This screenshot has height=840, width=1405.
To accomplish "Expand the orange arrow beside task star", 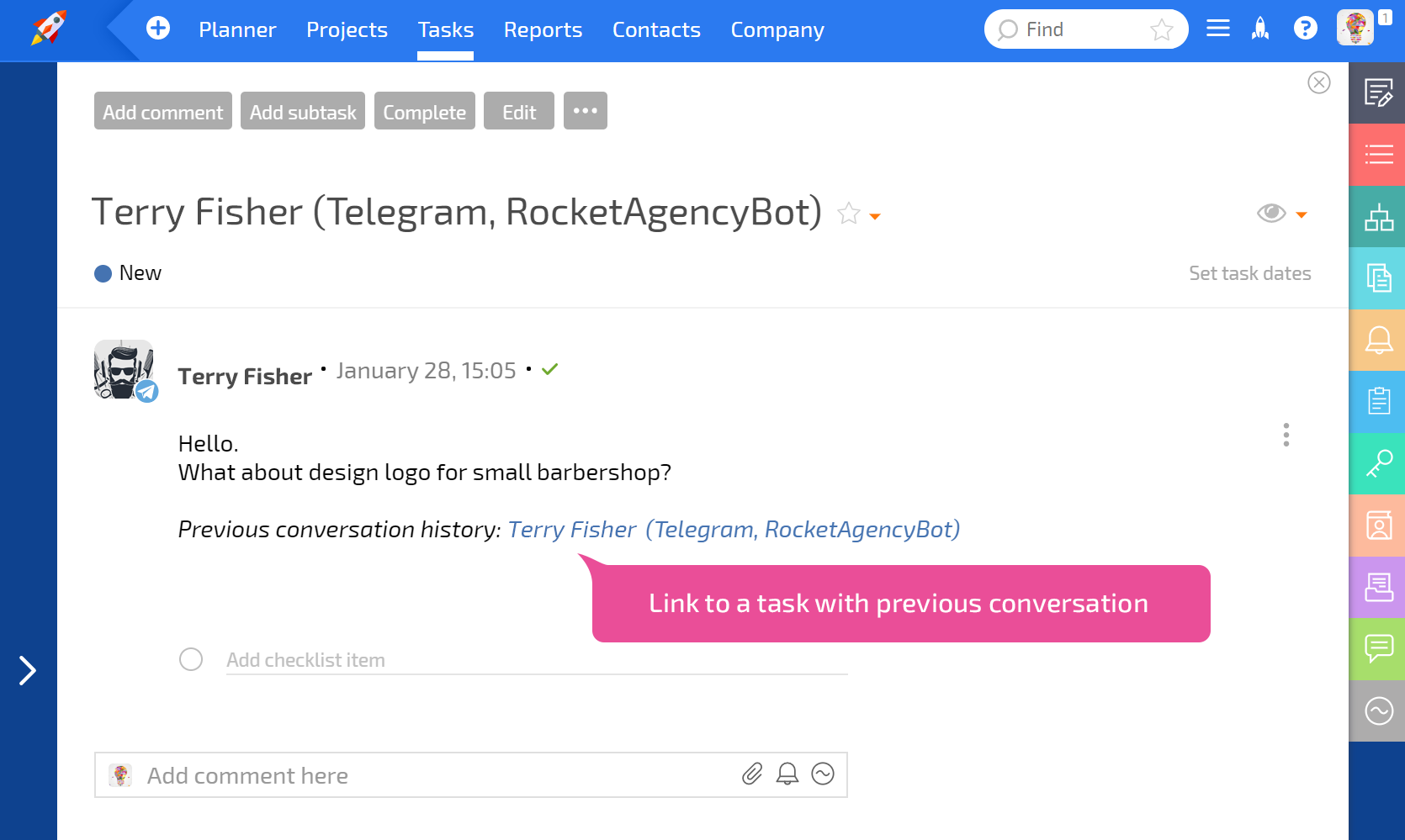I will click(875, 217).
